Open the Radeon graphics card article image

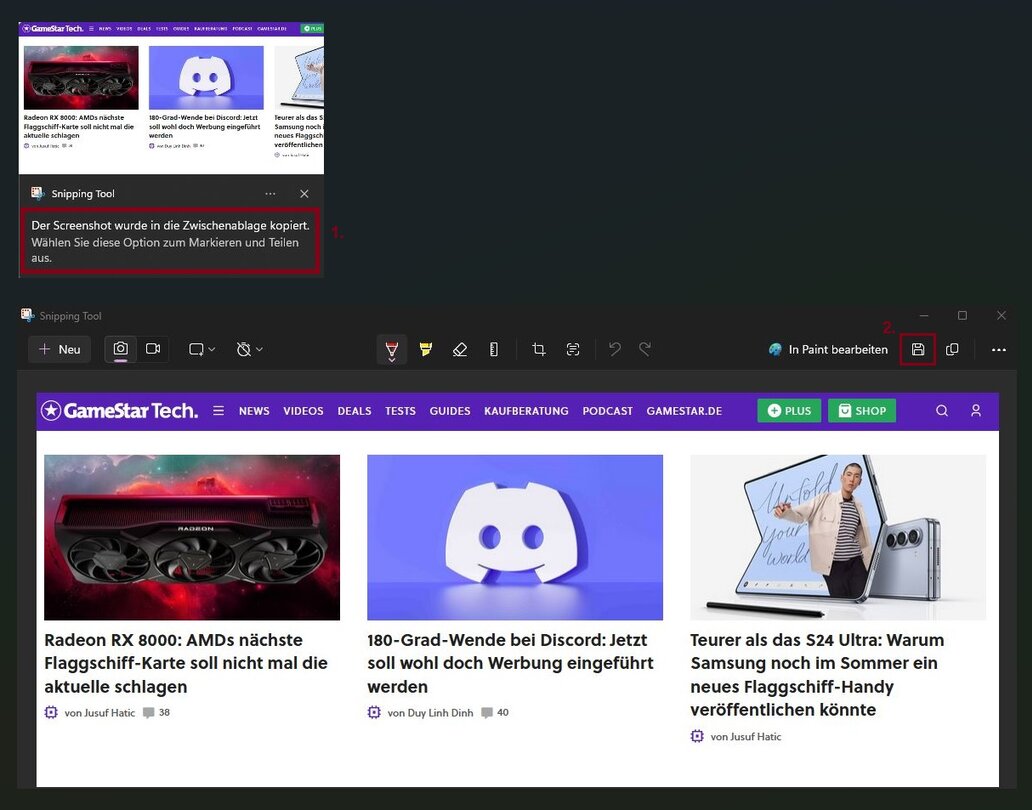pyautogui.click(x=192, y=537)
